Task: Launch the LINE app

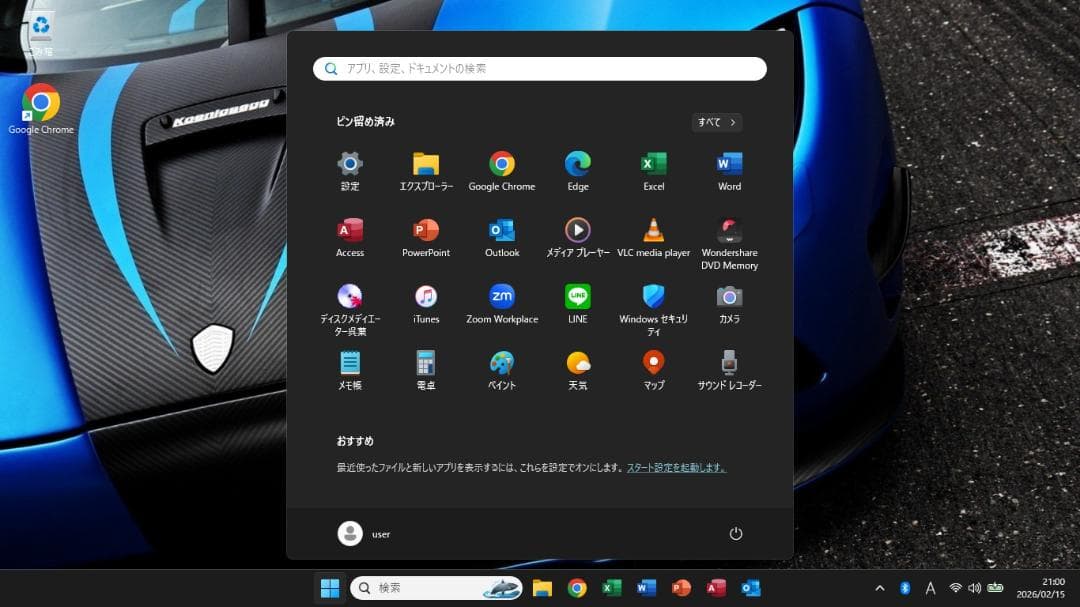Action: click(577, 304)
